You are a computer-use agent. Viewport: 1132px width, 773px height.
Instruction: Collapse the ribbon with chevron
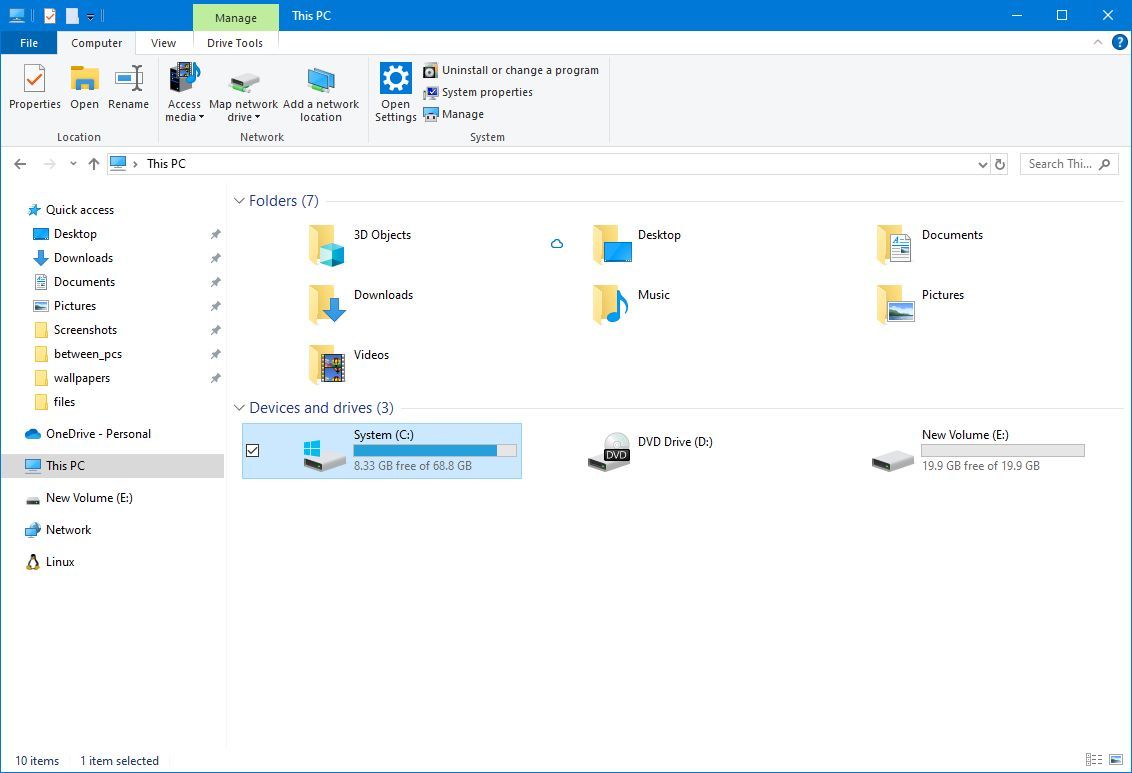(x=1097, y=43)
